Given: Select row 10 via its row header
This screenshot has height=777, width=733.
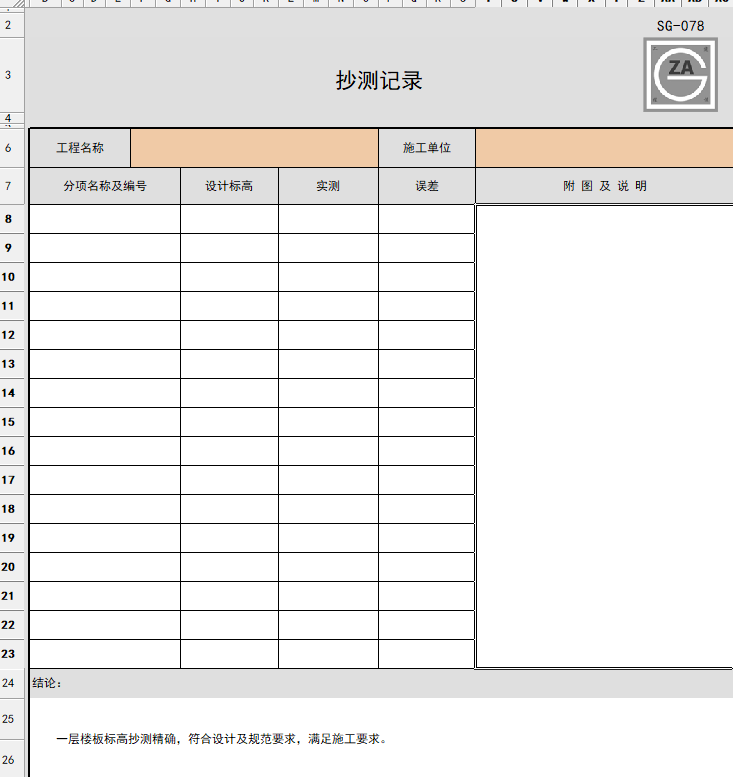Looking at the screenshot, I should pyautogui.click(x=12, y=277).
